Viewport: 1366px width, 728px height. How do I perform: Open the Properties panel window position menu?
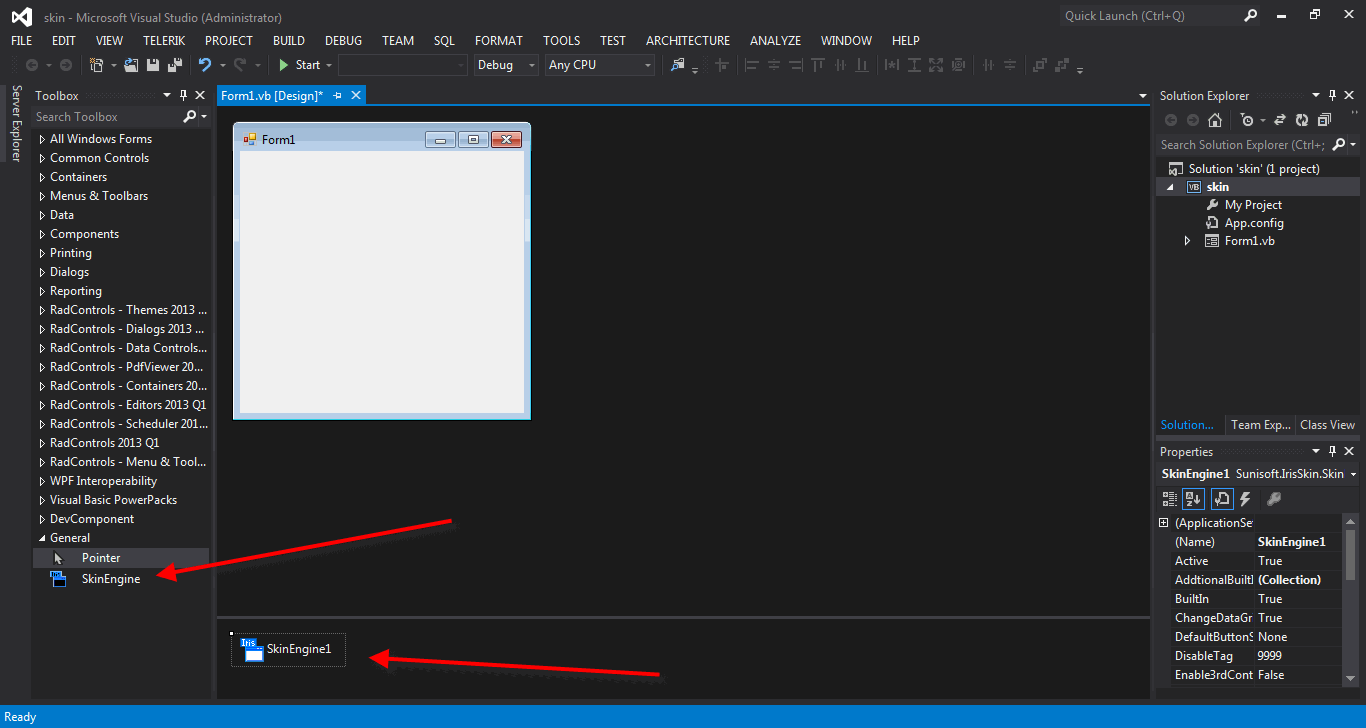(x=1317, y=452)
